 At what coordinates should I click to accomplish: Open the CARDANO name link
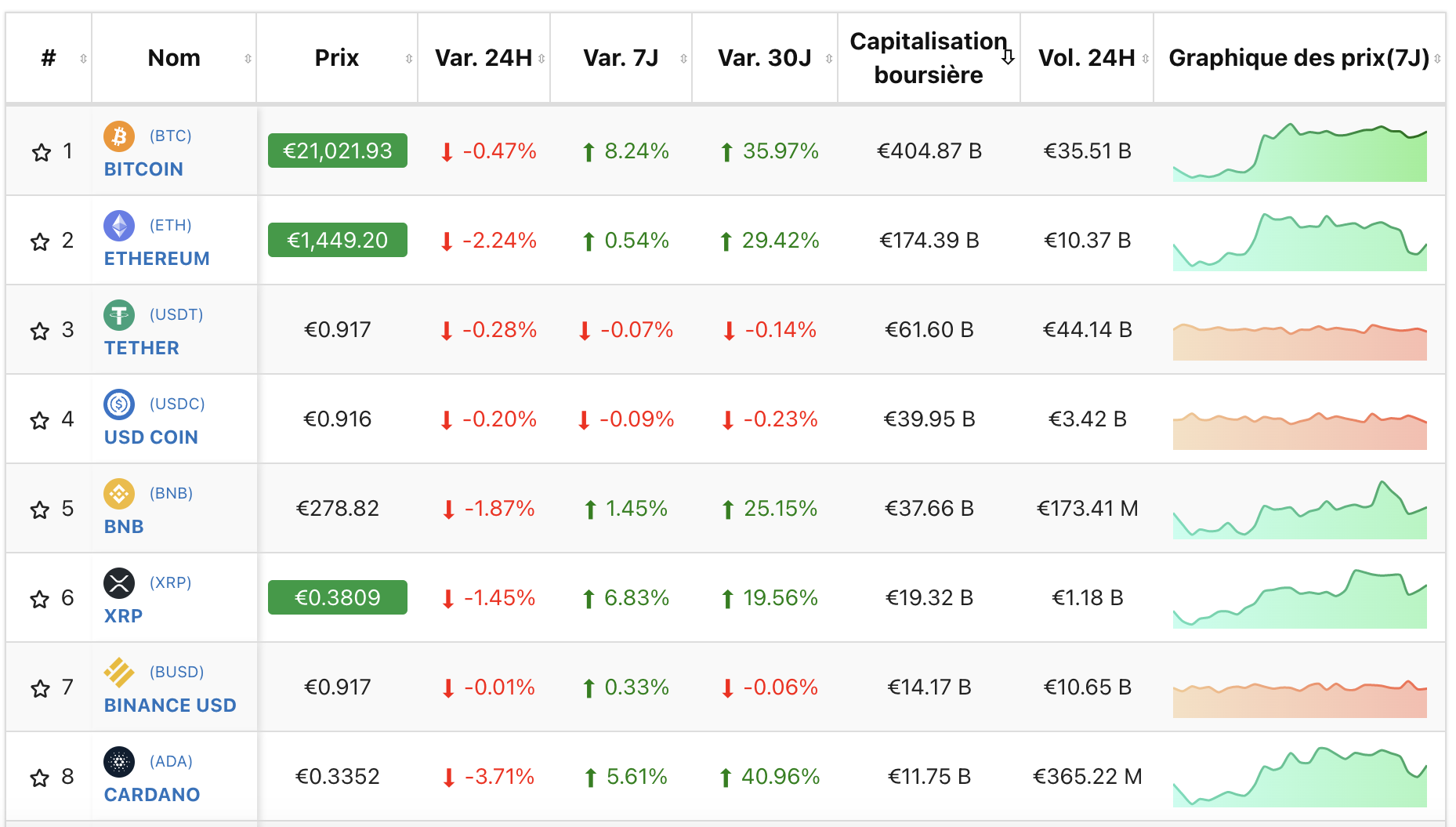152,794
